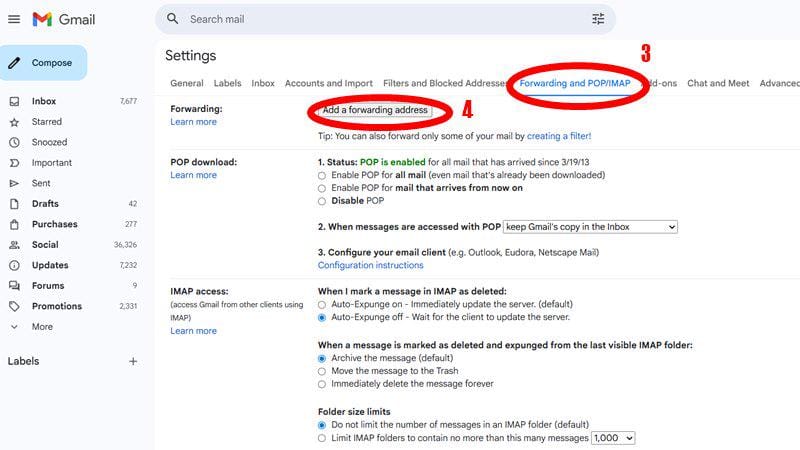This screenshot has height=450, width=800.
Task: Select Enable POP for mail from now on
Action: pyautogui.click(x=321, y=188)
